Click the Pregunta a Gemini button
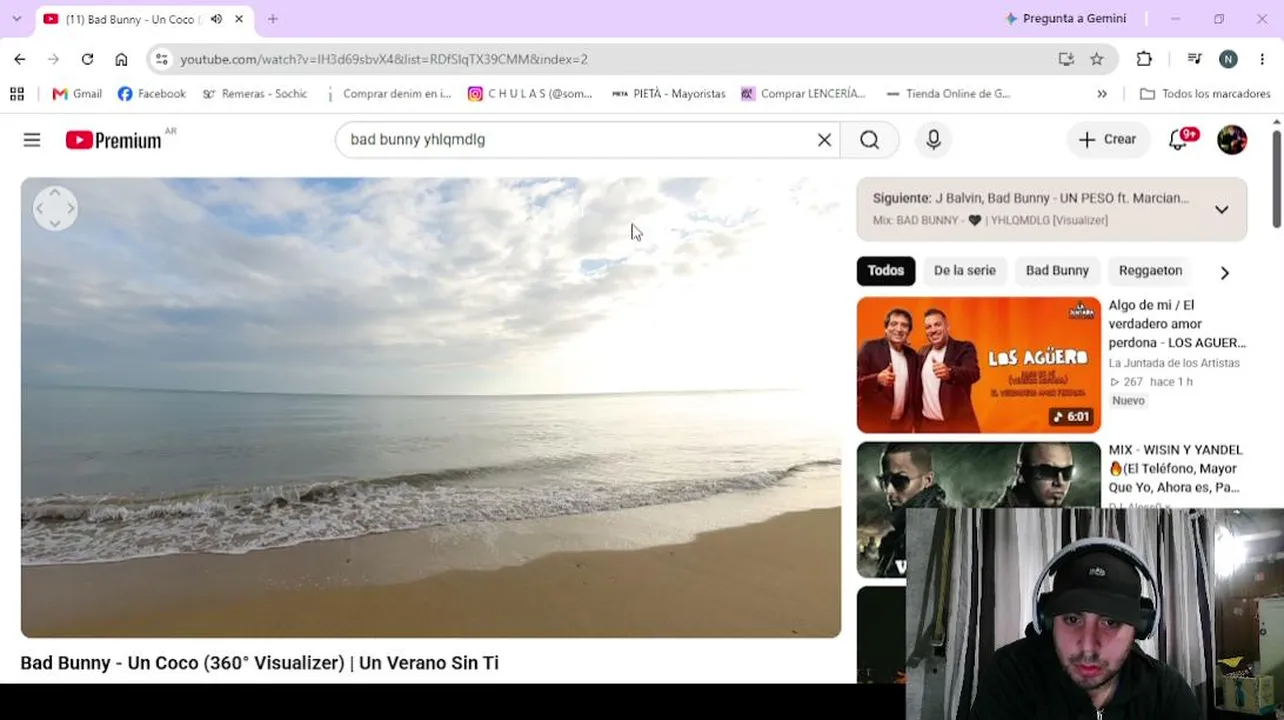 1066,19
